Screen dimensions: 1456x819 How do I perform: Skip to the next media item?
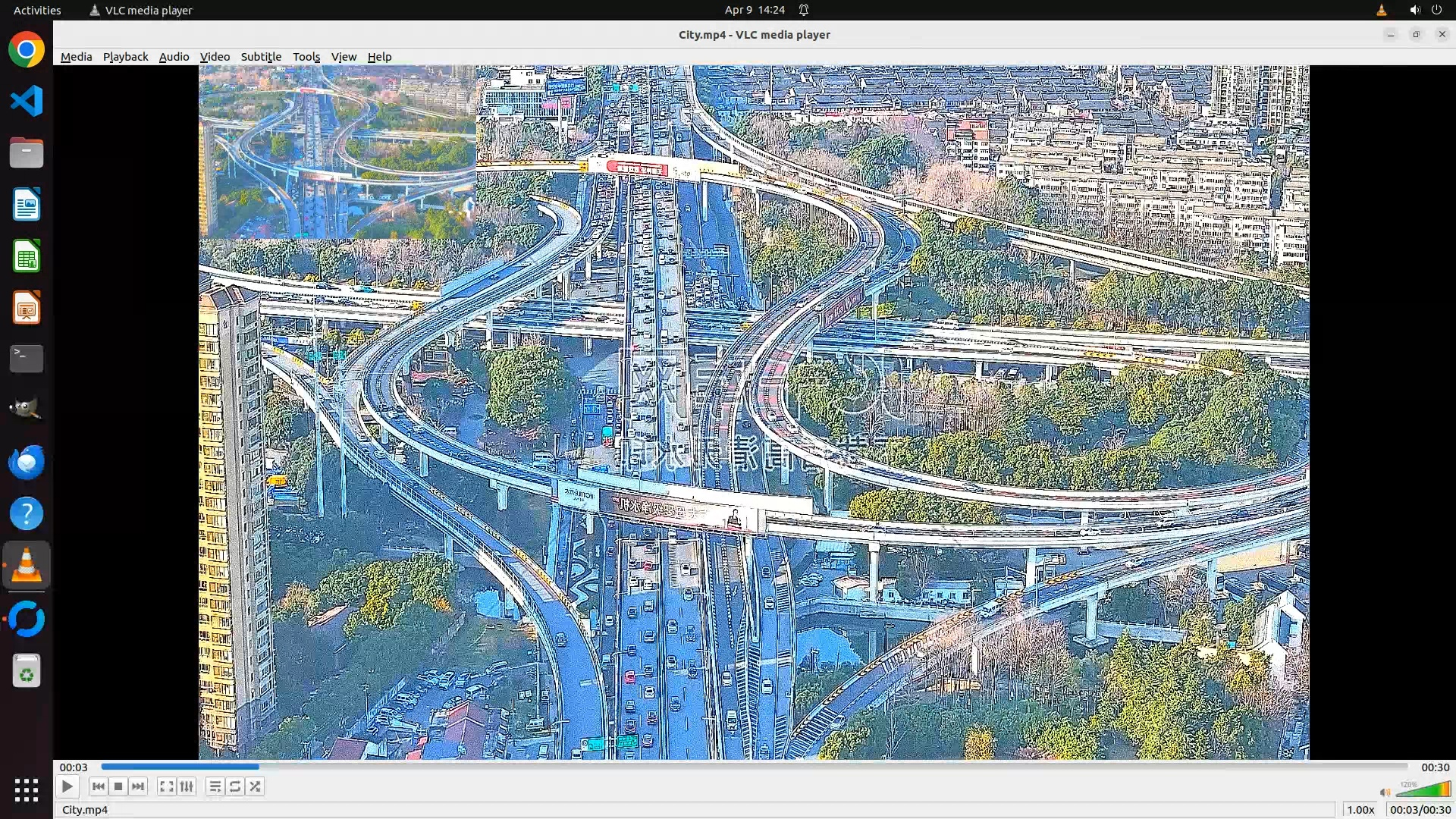[x=138, y=786]
